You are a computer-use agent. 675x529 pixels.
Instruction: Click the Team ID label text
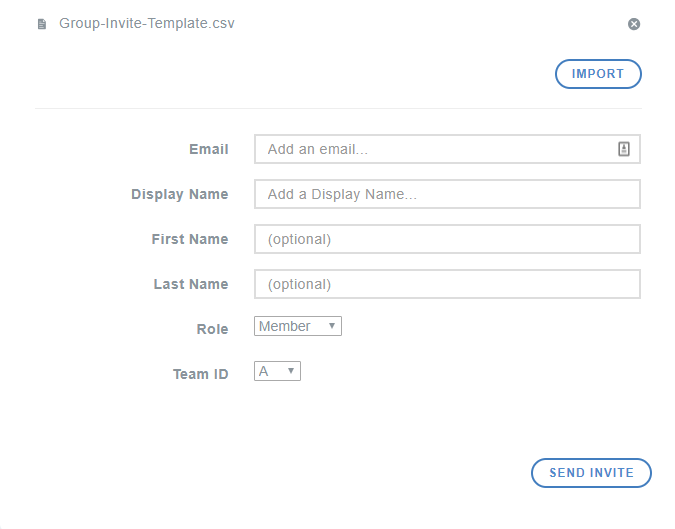coord(200,374)
